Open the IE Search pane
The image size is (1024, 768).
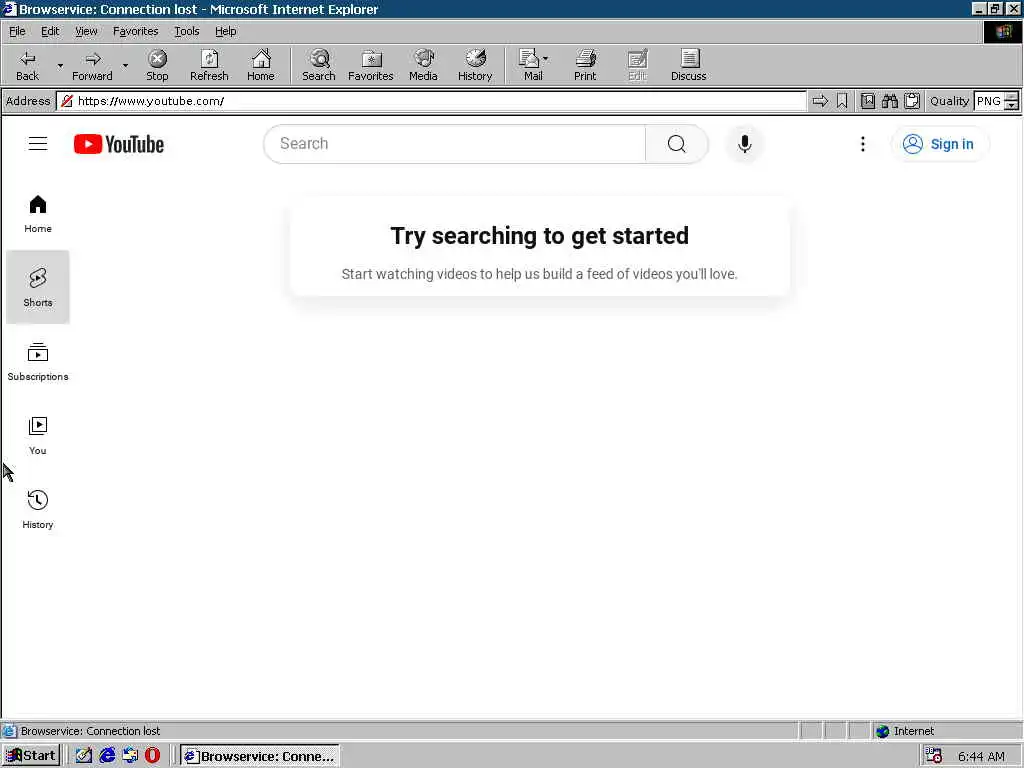pos(319,65)
